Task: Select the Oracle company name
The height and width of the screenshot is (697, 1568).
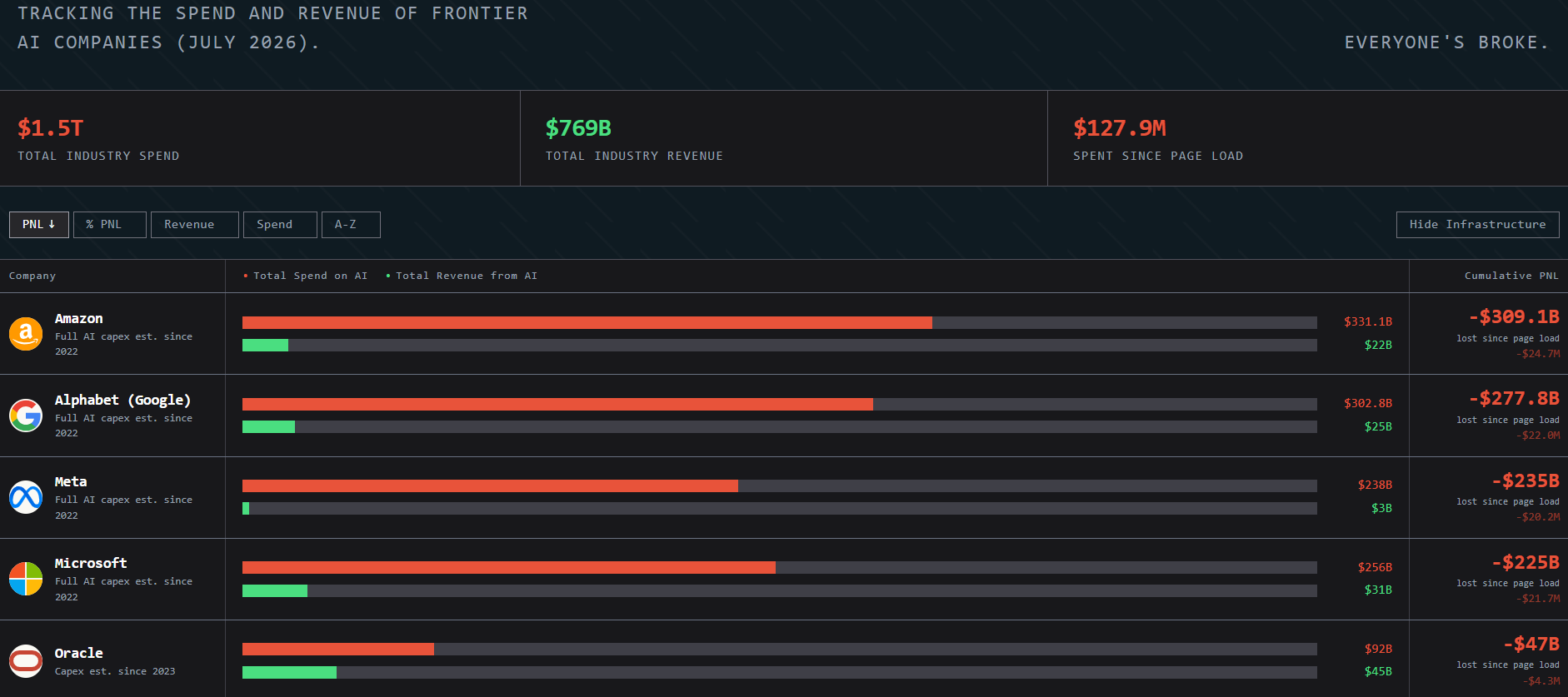Action: click(x=79, y=653)
